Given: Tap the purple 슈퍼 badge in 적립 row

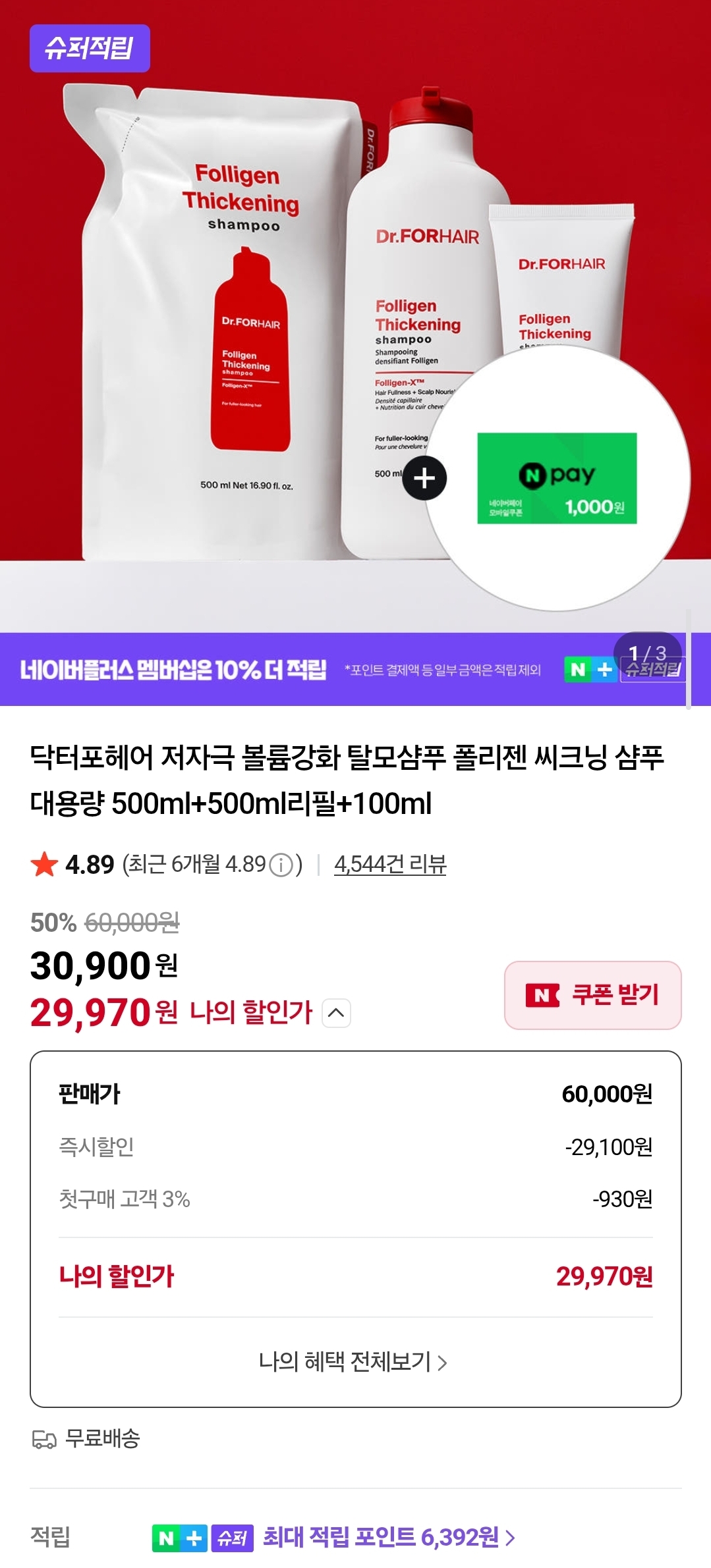Looking at the screenshot, I should (x=232, y=1538).
